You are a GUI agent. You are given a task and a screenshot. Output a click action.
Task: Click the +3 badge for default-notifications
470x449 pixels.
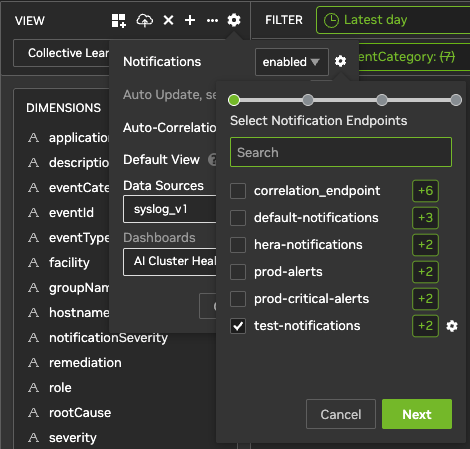[425, 218]
